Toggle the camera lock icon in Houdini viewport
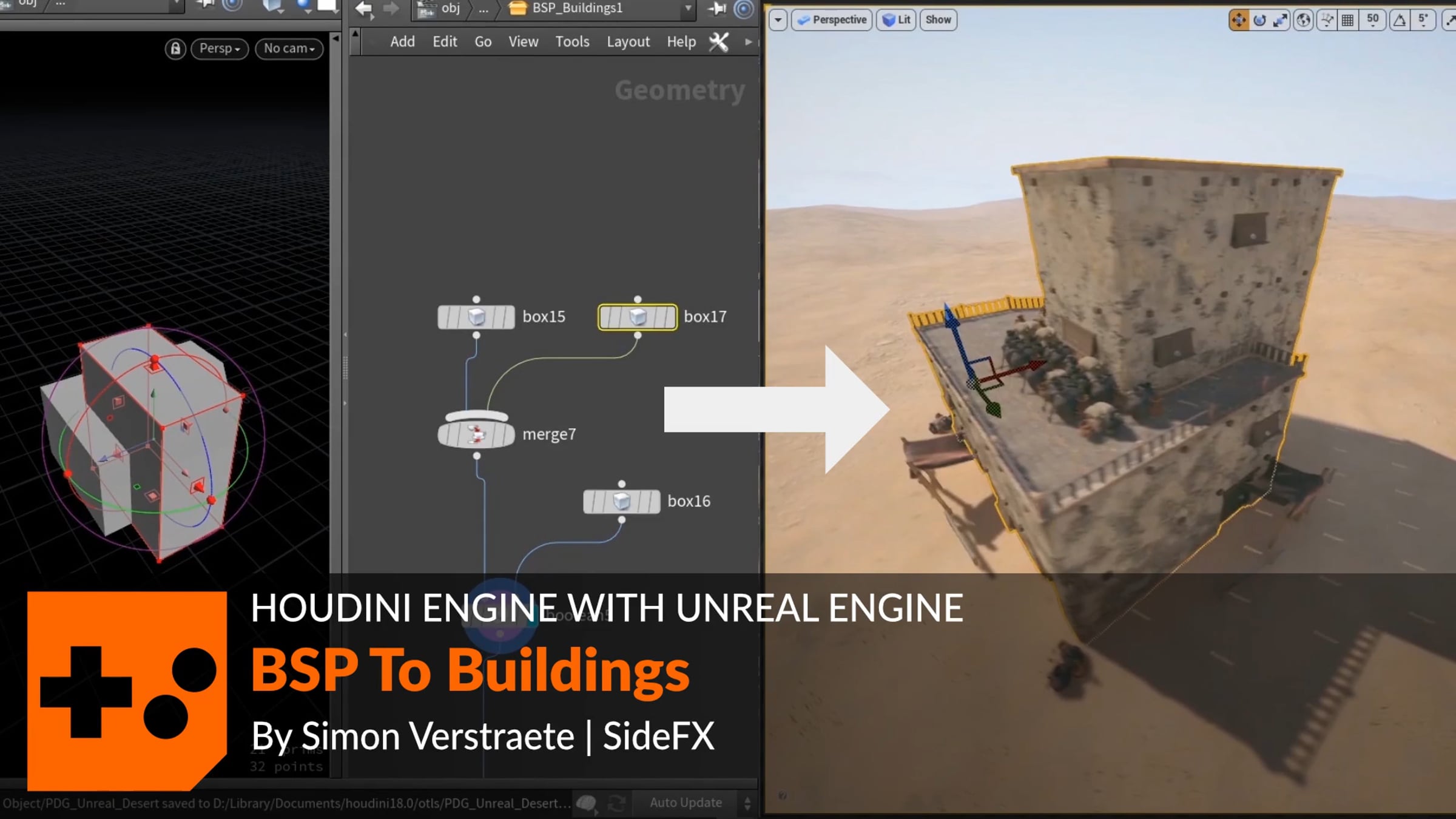This screenshot has height=819, width=1456. point(175,49)
